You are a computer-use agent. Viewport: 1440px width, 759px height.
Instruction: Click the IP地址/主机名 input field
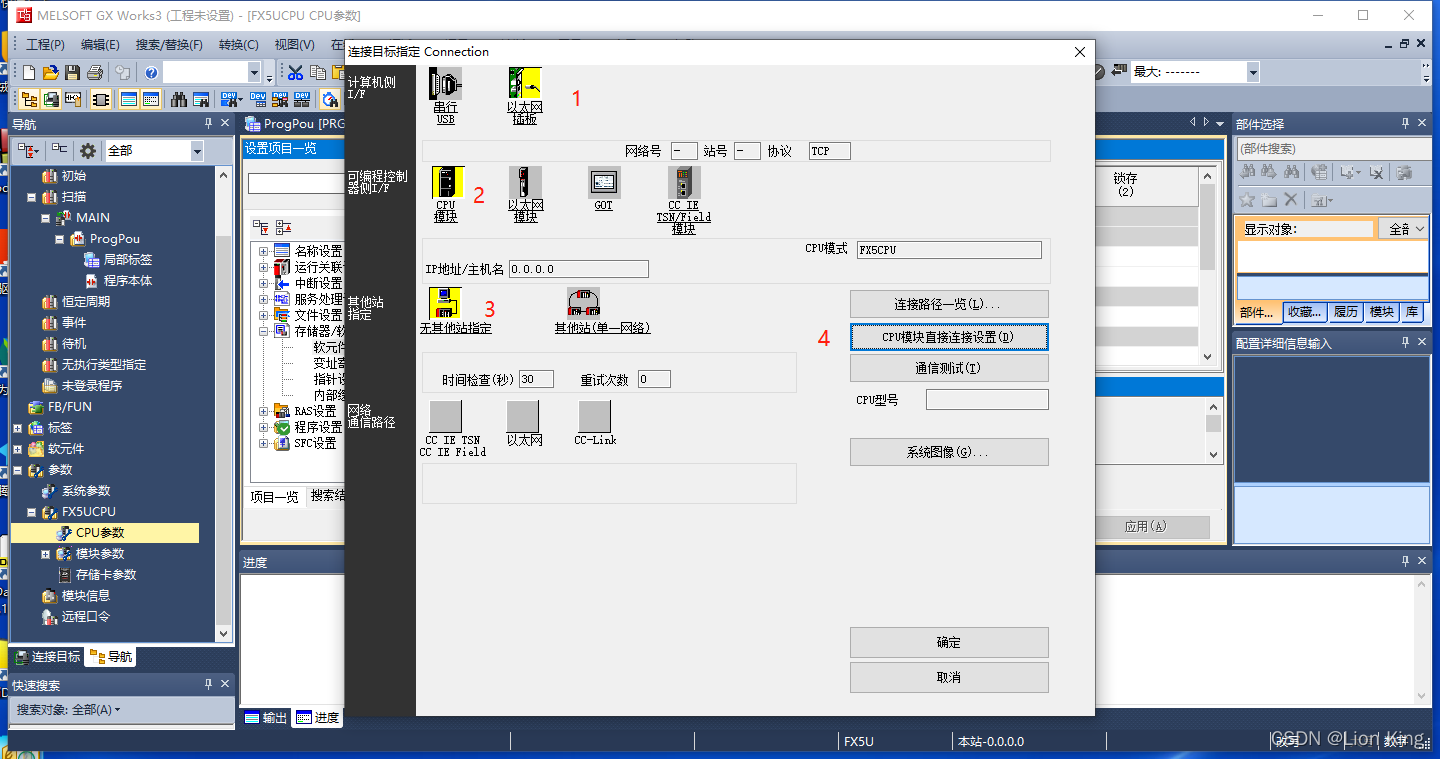579,269
